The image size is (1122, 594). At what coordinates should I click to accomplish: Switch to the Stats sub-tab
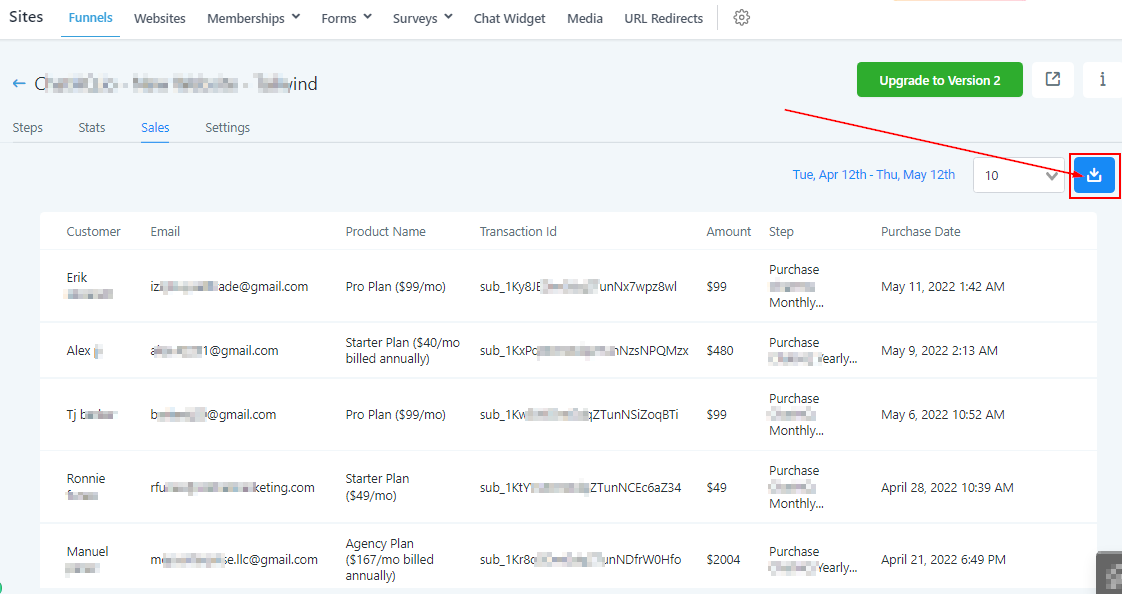[x=92, y=127]
